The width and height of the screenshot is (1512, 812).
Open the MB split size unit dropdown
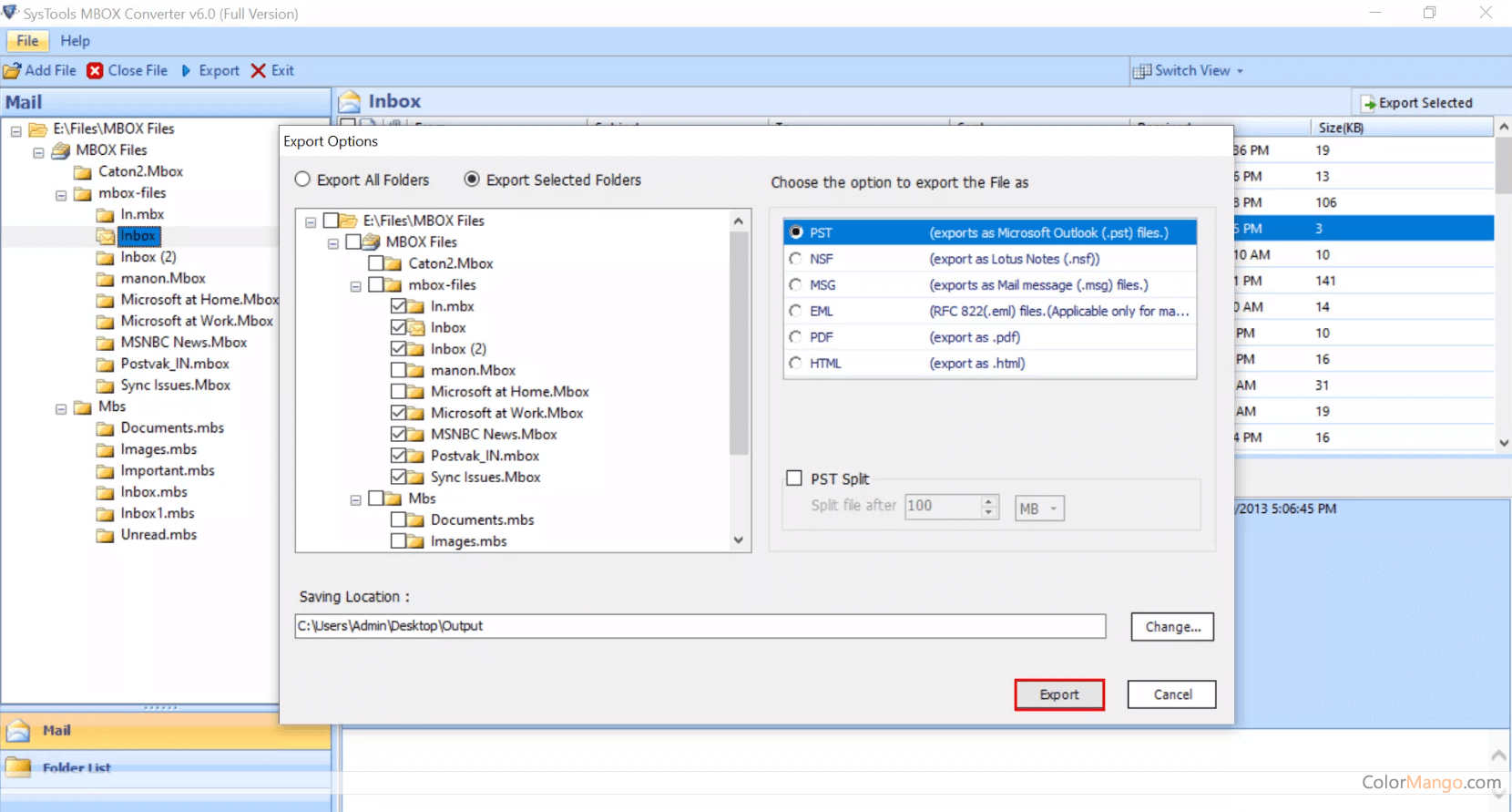coord(1039,509)
